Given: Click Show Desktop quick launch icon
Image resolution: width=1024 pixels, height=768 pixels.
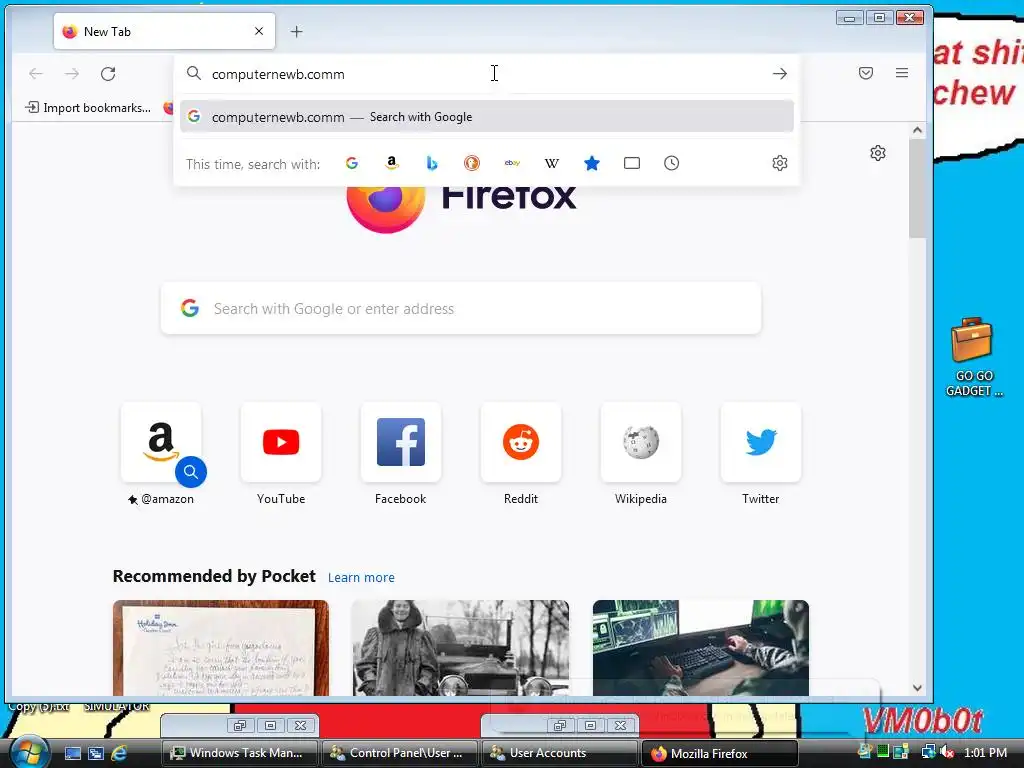Looking at the screenshot, I should click(x=72, y=753).
